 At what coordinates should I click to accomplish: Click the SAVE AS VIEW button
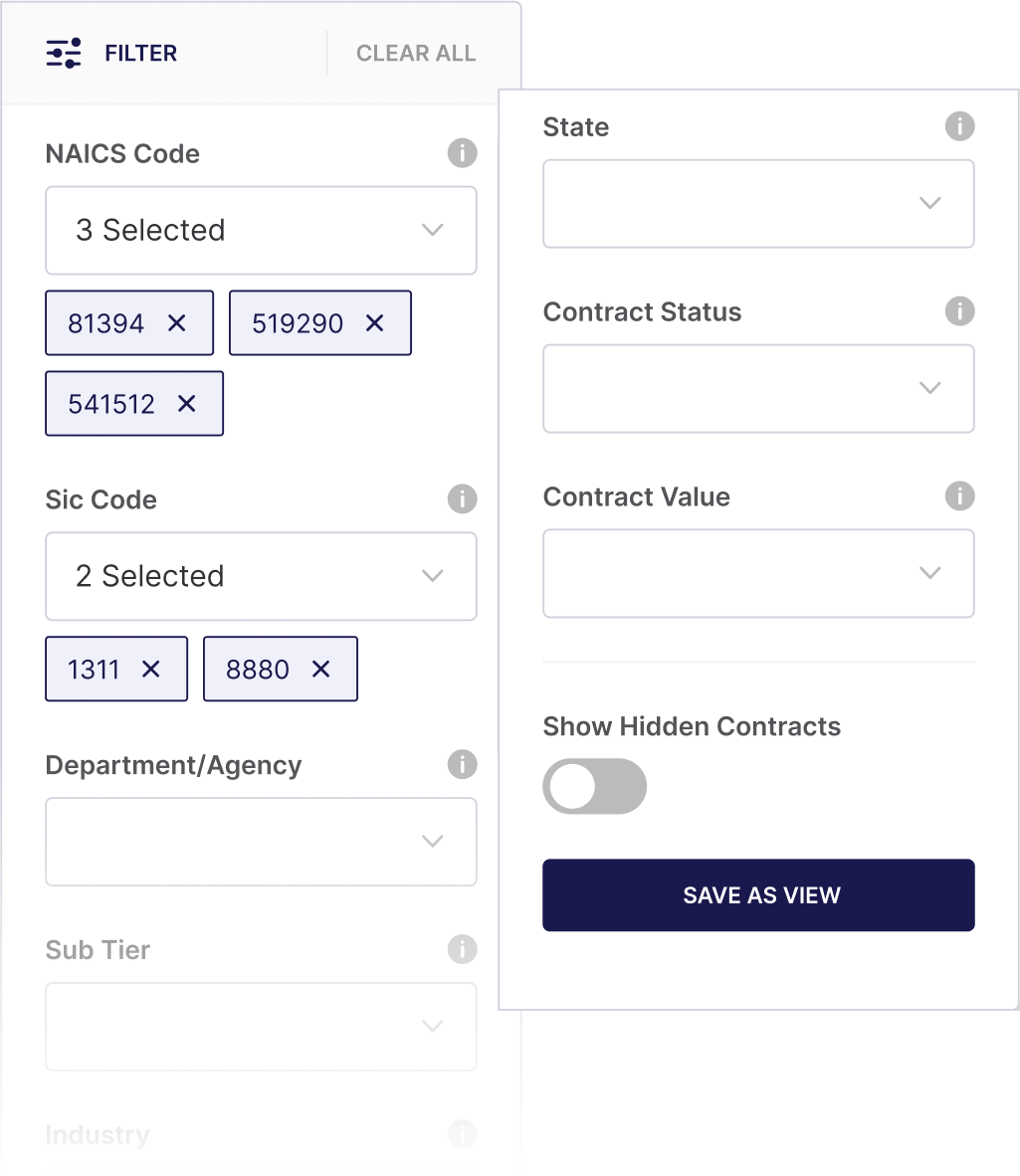pyautogui.click(x=758, y=894)
